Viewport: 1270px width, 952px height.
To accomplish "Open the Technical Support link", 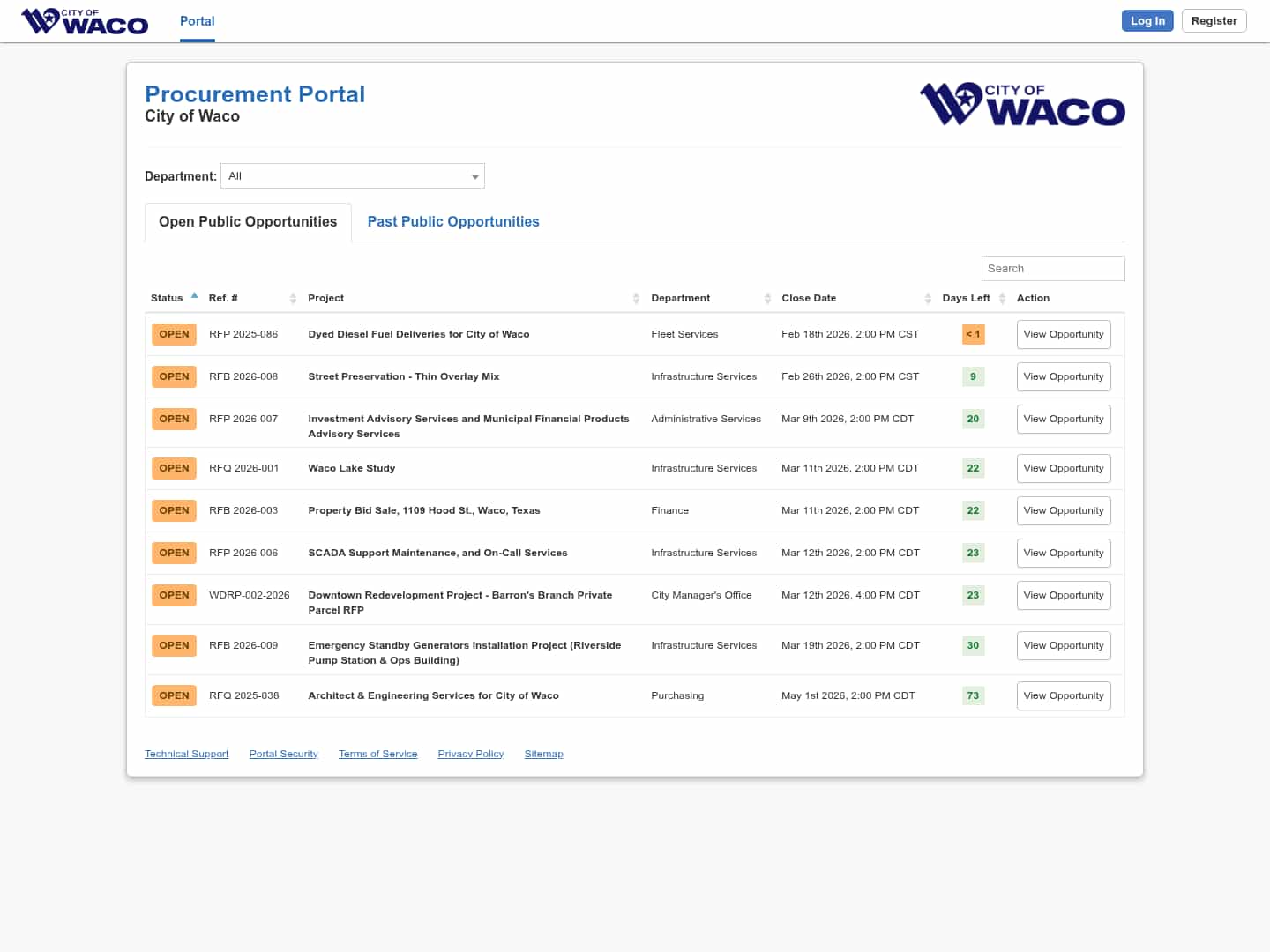I will [x=187, y=755].
